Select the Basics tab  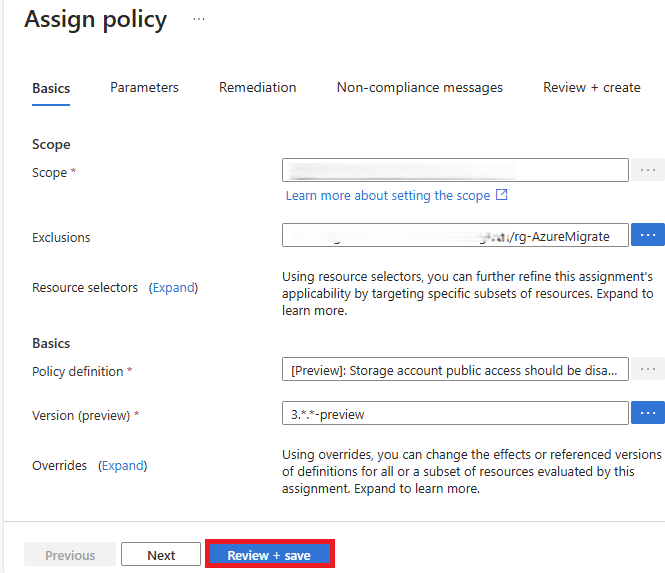pyautogui.click(x=51, y=88)
